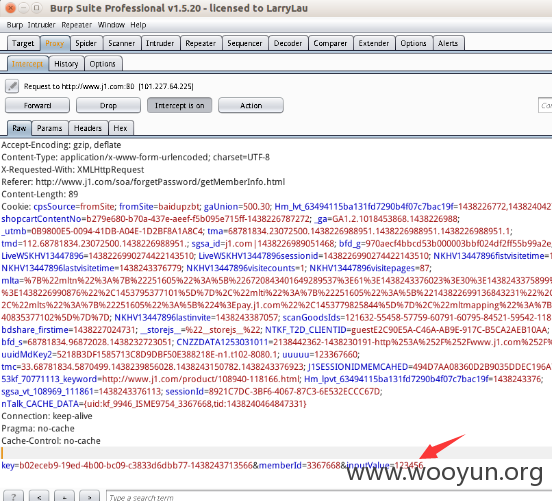Viewport: 552px width, 501px height.
Task: Go to the main Options tab
Action: pos(414,43)
